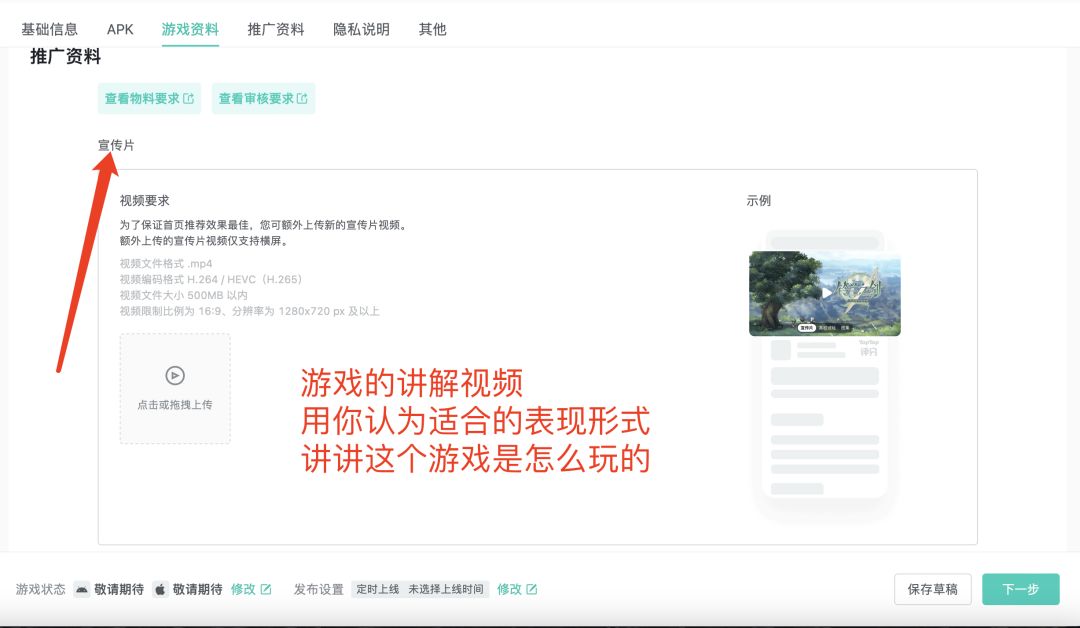Click the 宣传片 section label
The image size is (1080, 628).
tap(116, 145)
